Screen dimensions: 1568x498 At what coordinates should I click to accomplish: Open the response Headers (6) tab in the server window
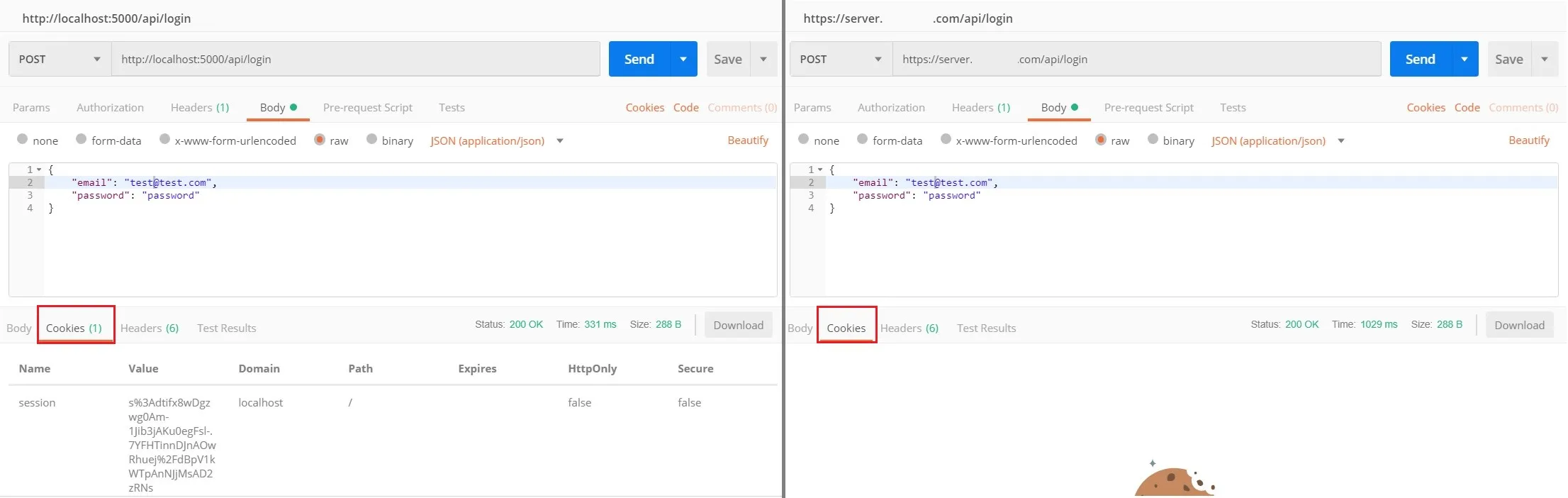[x=909, y=328]
